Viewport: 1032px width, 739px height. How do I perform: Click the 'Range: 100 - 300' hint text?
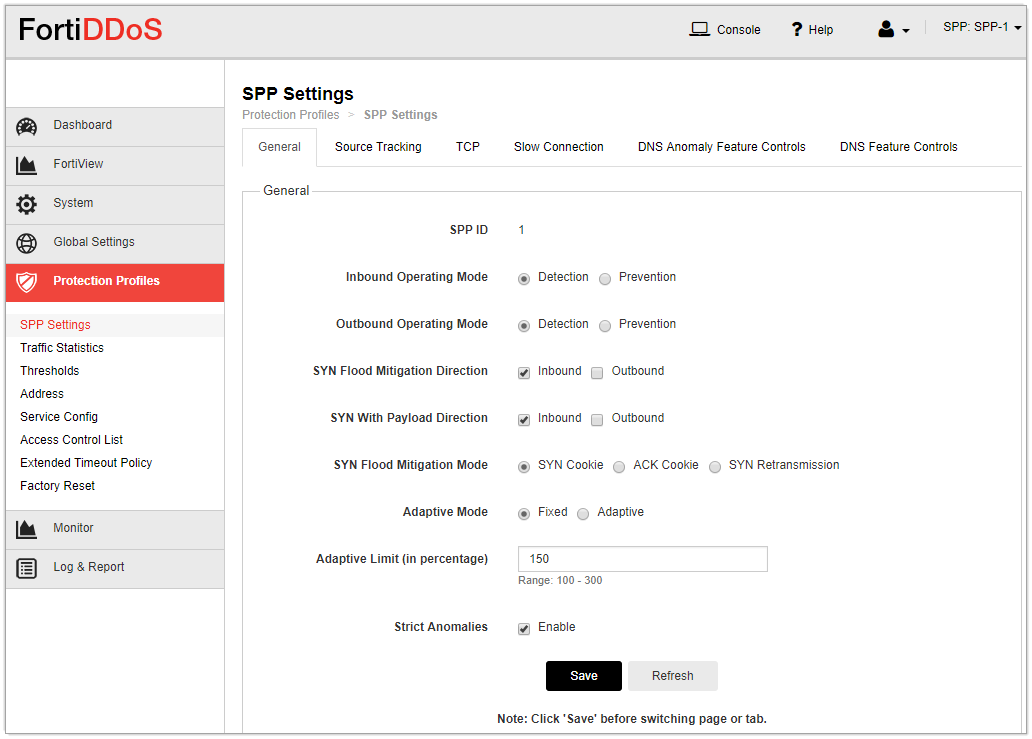(559, 580)
